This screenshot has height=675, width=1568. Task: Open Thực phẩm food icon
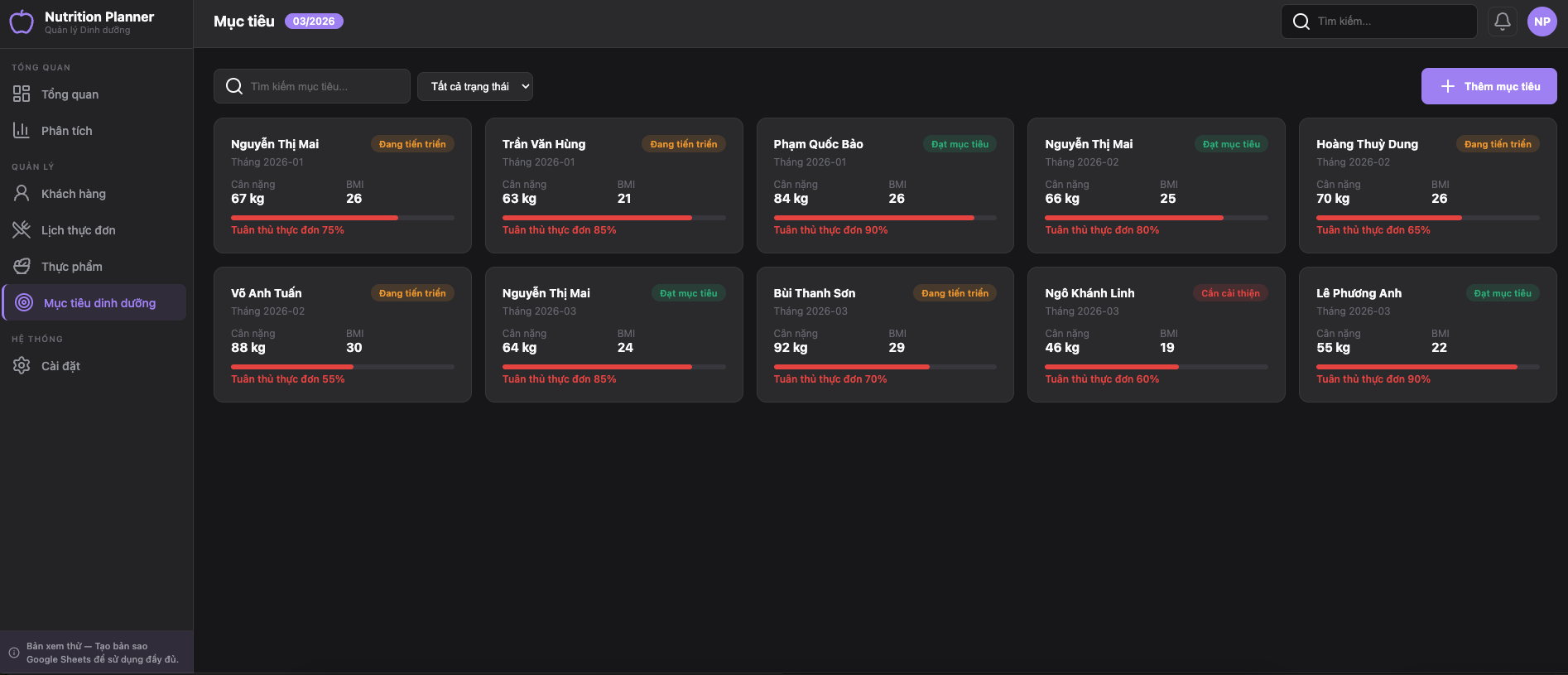[22, 267]
